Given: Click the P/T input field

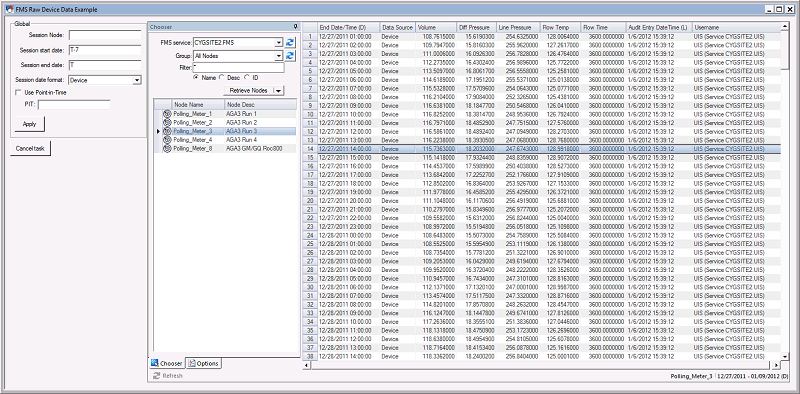Looking at the screenshot, I should tap(74, 105).
